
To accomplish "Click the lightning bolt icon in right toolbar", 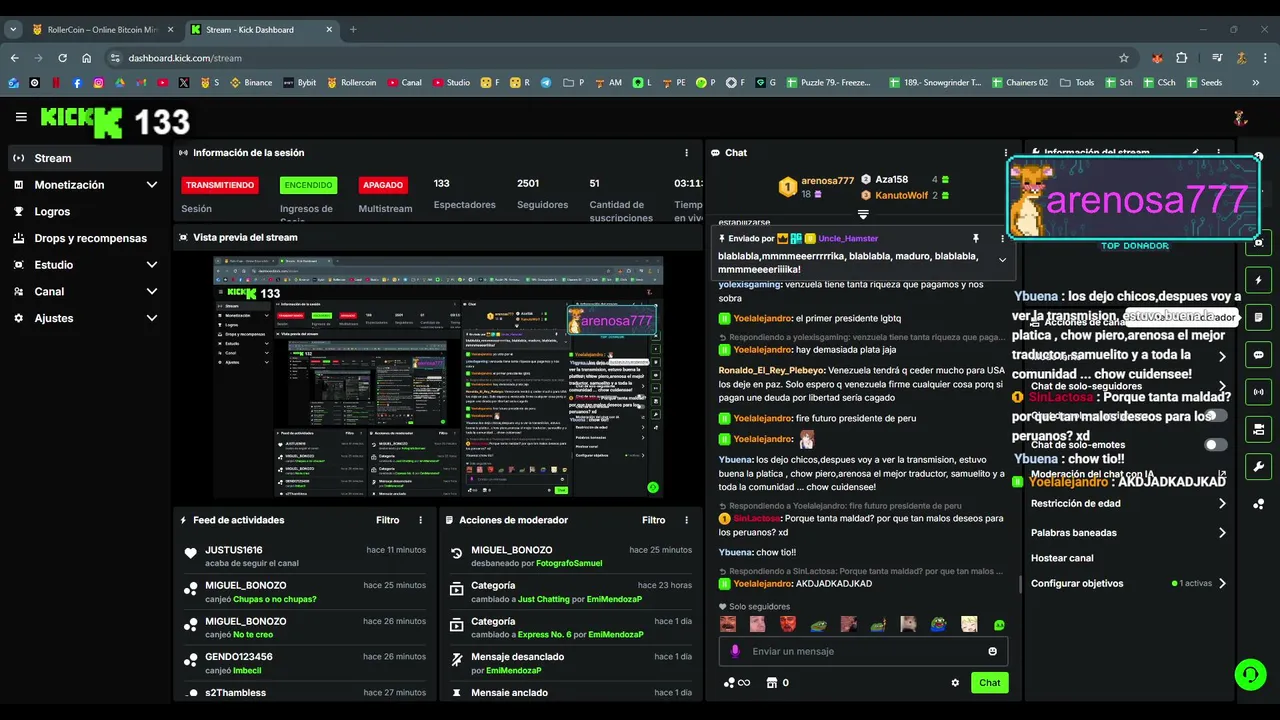I will [x=1258, y=281].
